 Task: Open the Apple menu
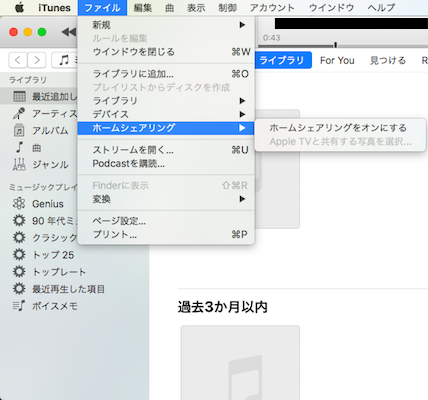tap(19, 7)
